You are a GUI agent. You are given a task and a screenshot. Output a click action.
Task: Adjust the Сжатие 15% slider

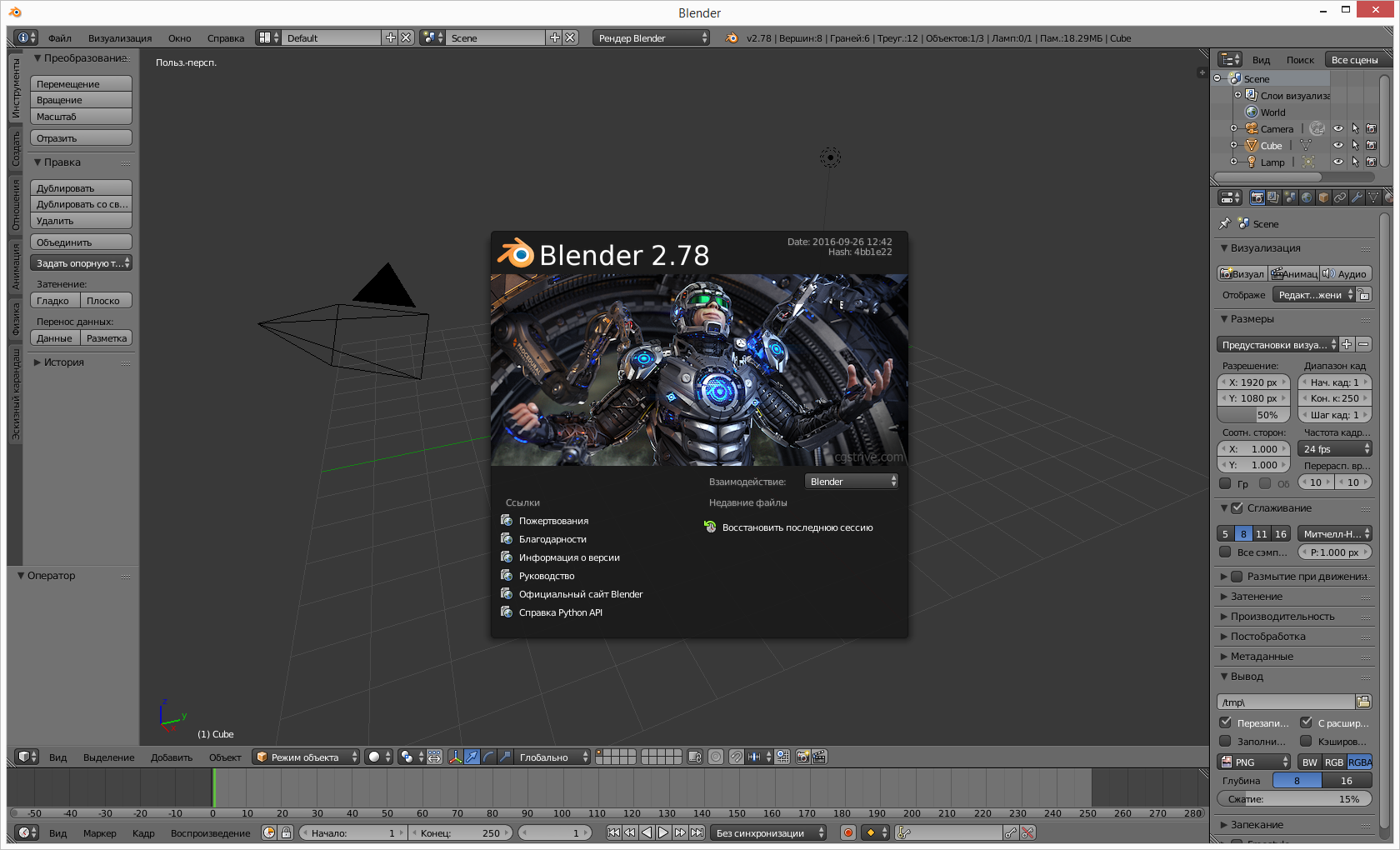(x=1294, y=798)
